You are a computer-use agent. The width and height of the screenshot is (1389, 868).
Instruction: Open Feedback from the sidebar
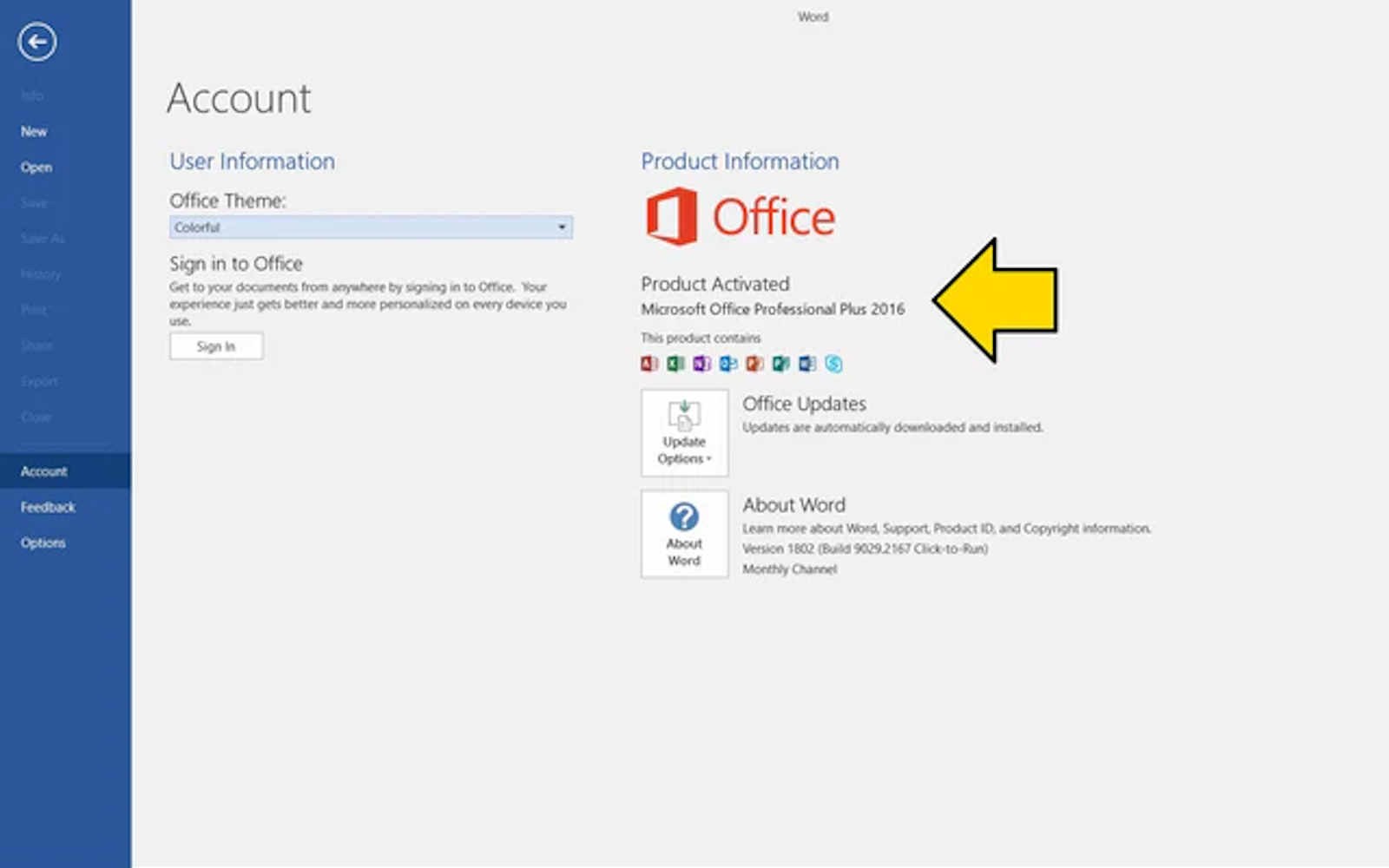(48, 507)
